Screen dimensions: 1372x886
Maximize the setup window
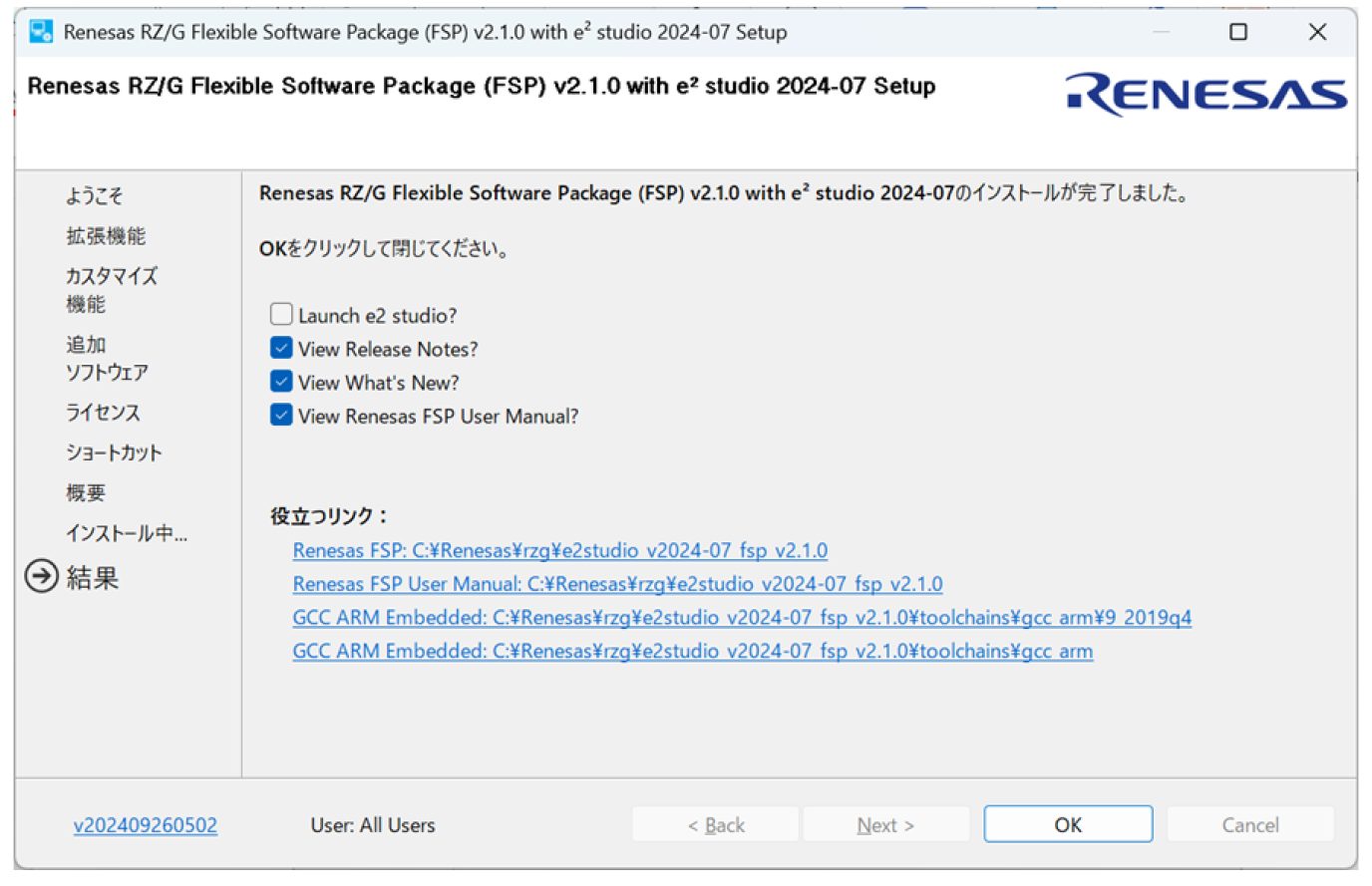pos(1238,32)
